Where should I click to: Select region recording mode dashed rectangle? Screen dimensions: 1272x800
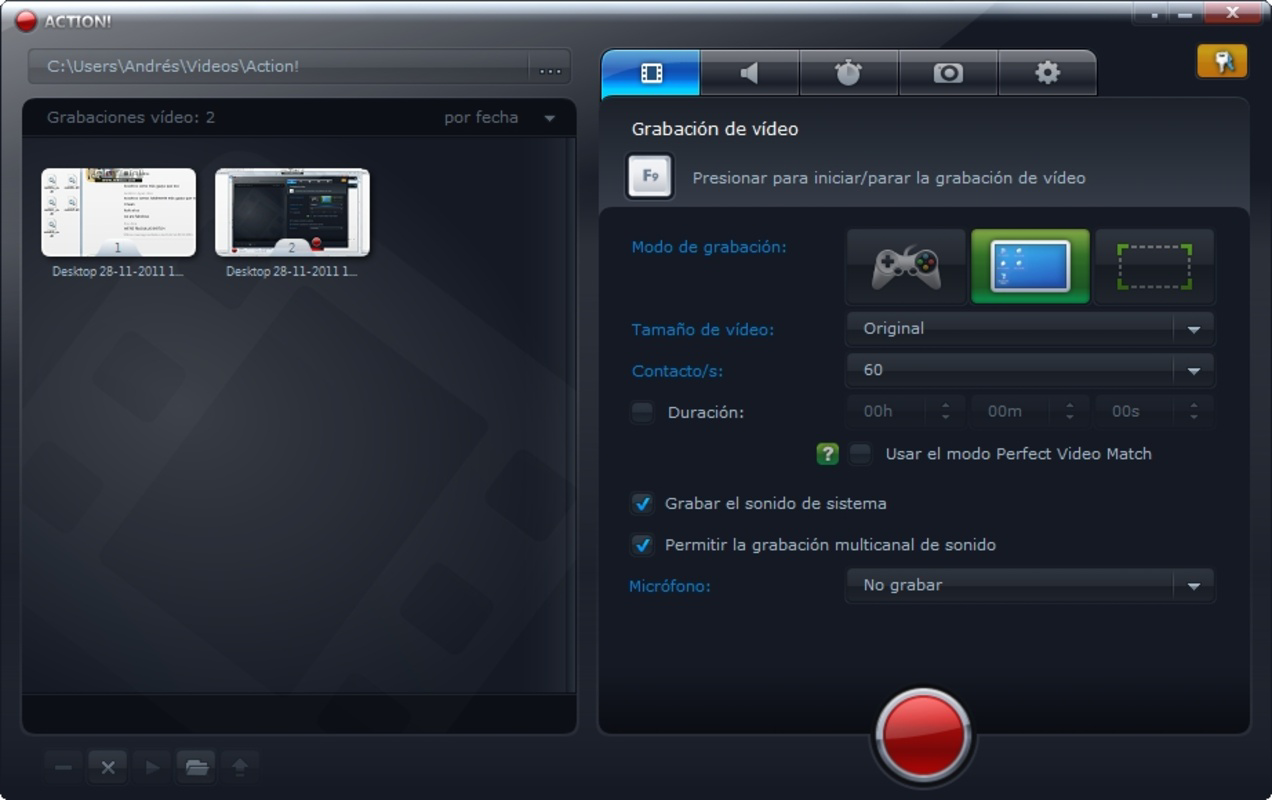click(x=1154, y=267)
